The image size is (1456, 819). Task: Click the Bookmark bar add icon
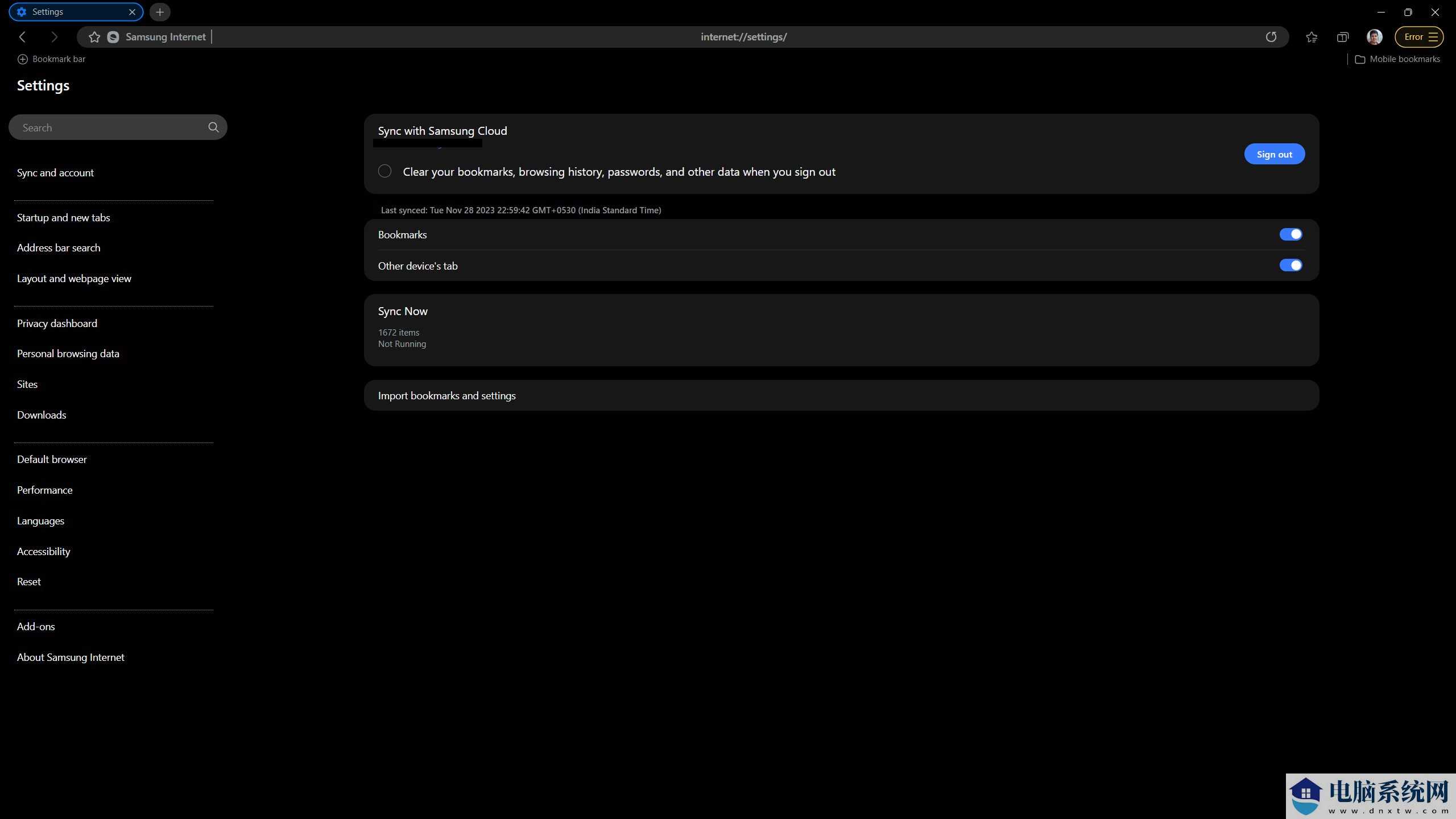[x=22, y=59]
